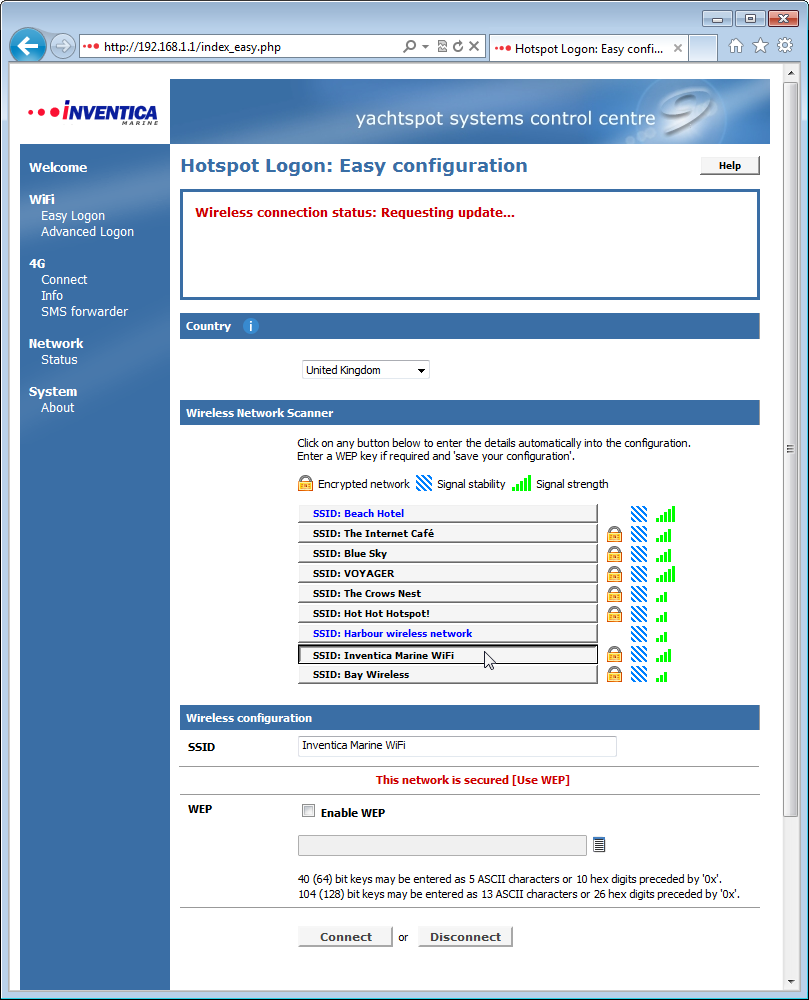Viewport: 809px width, 1000px height.
Task: Open Info under 4G
Action: pos(52,295)
